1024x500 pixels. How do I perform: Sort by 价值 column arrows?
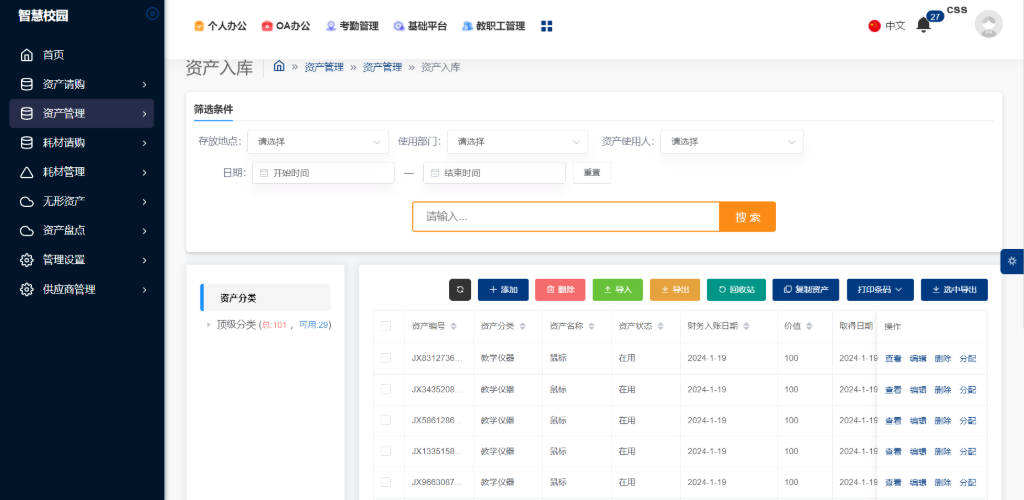tap(809, 326)
